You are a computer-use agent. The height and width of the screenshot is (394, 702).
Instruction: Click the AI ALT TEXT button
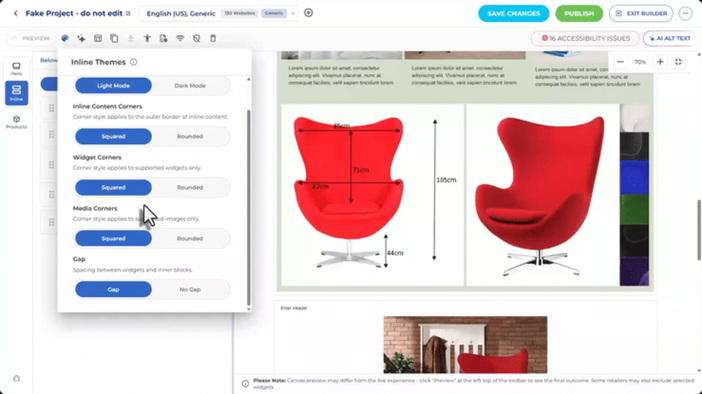670,39
